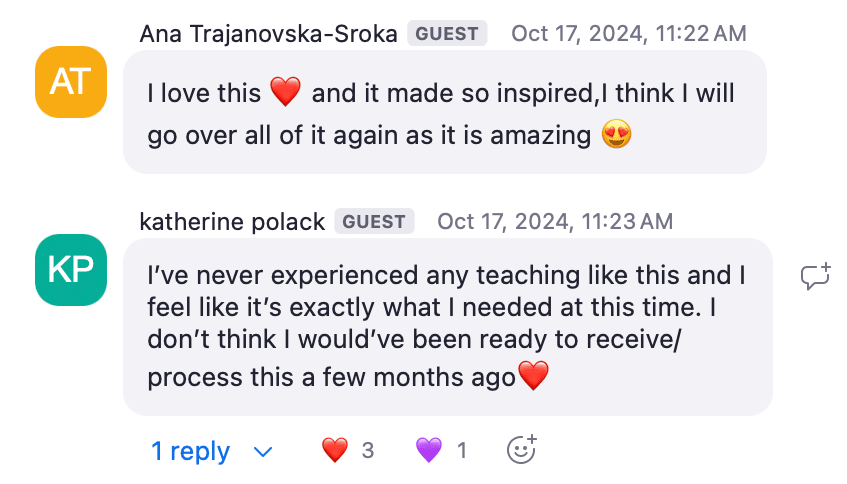The image size is (847, 484).
Task: Click the red heart emoji in Ana's message
Action: [285, 94]
